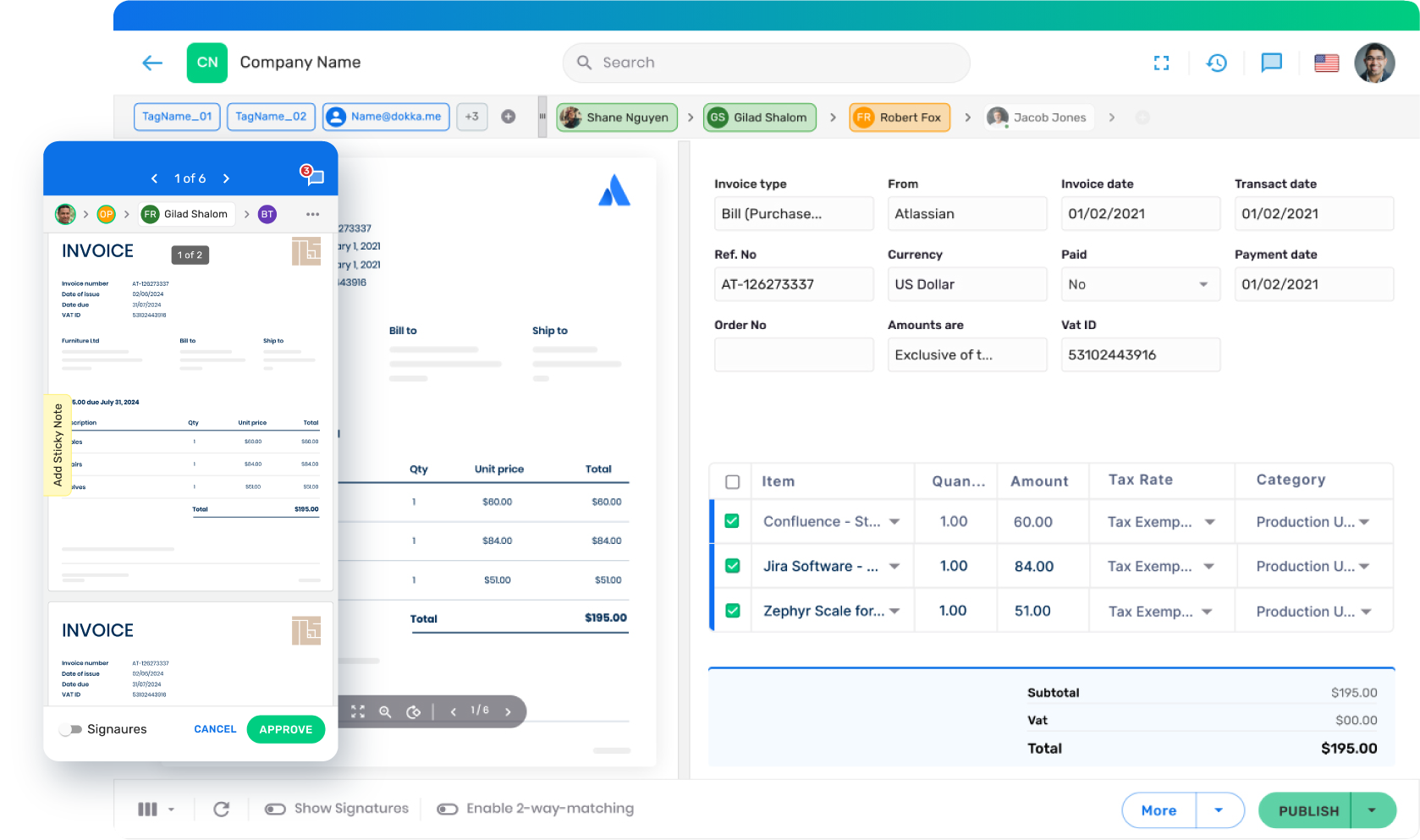Toggle Show Signatures switch
1420x840 pixels.
click(275, 810)
